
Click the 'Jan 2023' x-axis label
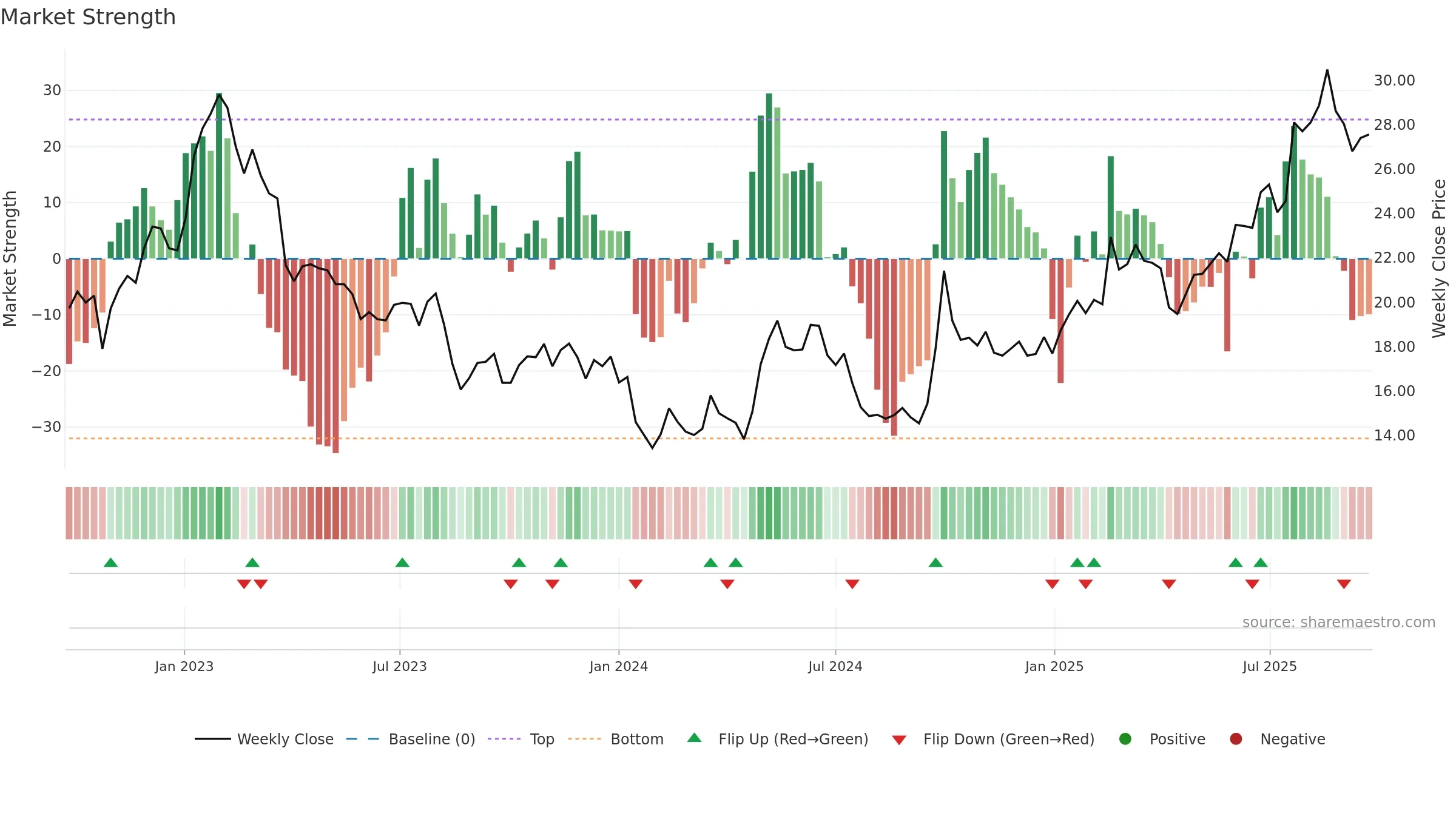(184, 667)
